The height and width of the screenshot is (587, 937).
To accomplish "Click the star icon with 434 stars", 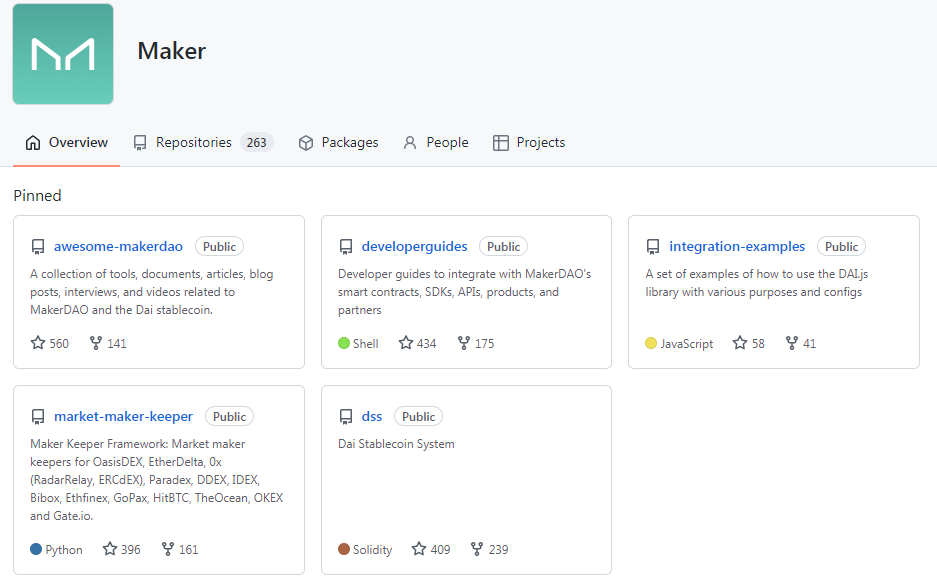I will point(406,343).
